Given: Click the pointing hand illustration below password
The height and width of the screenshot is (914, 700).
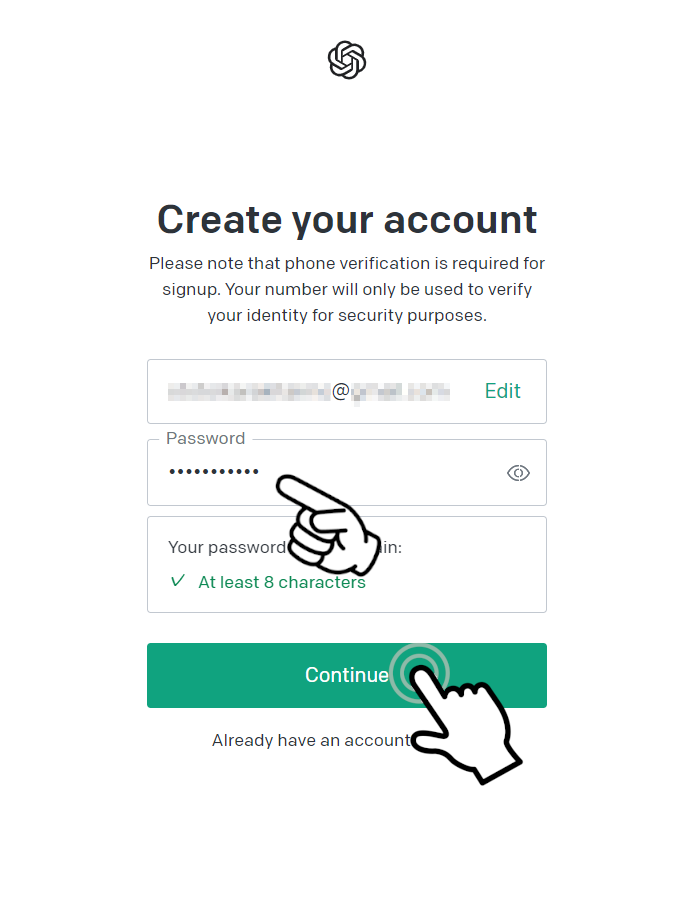Looking at the screenshot, I should coord(328,523).
